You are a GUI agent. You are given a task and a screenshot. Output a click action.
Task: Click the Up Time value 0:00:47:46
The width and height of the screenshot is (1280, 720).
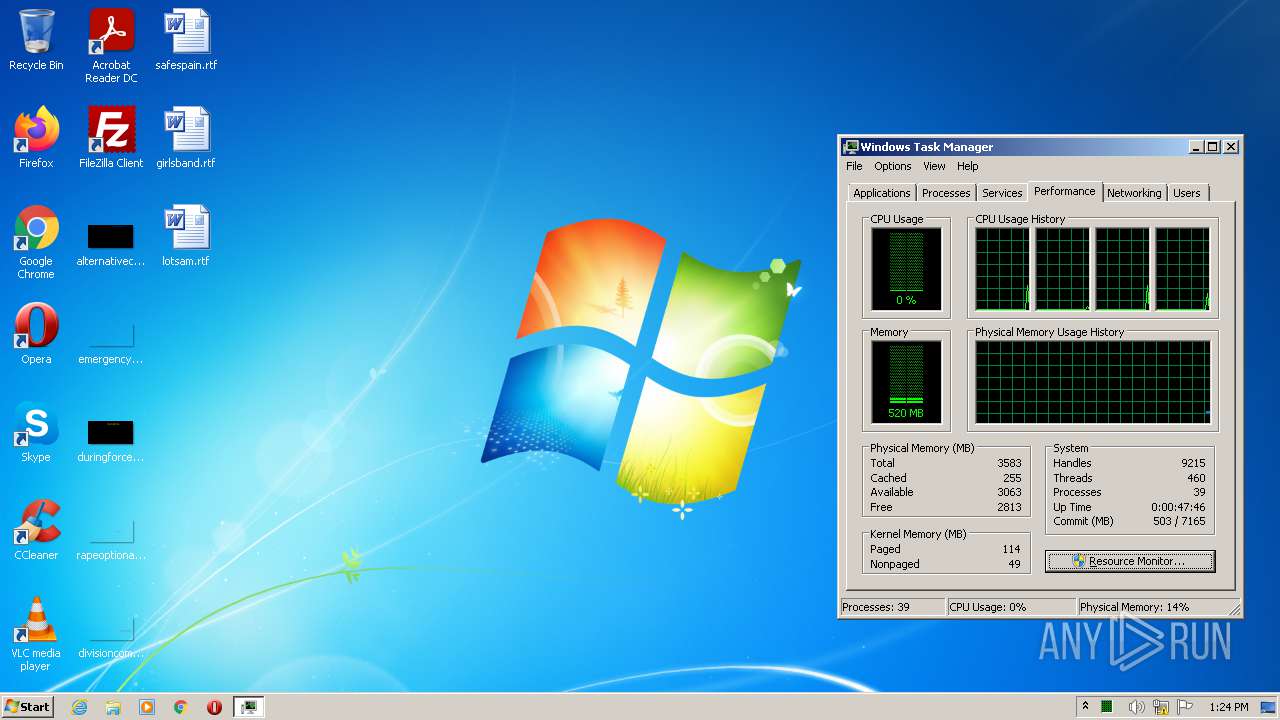[x=1178, y=507]
